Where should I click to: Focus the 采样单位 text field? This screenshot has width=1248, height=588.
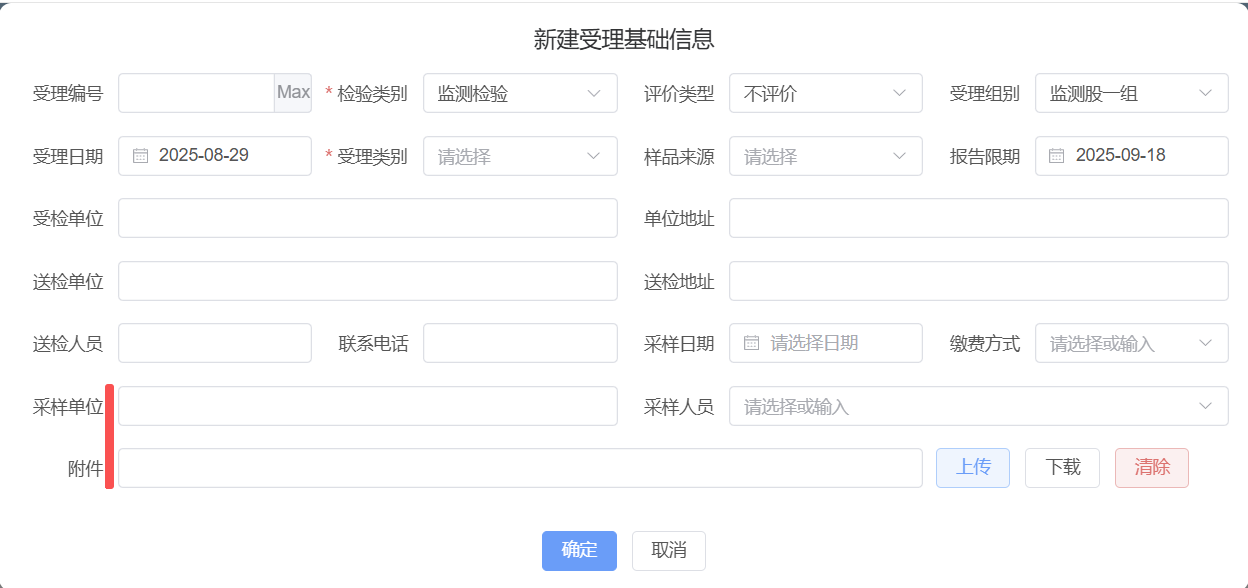click(x=368, y=406)
